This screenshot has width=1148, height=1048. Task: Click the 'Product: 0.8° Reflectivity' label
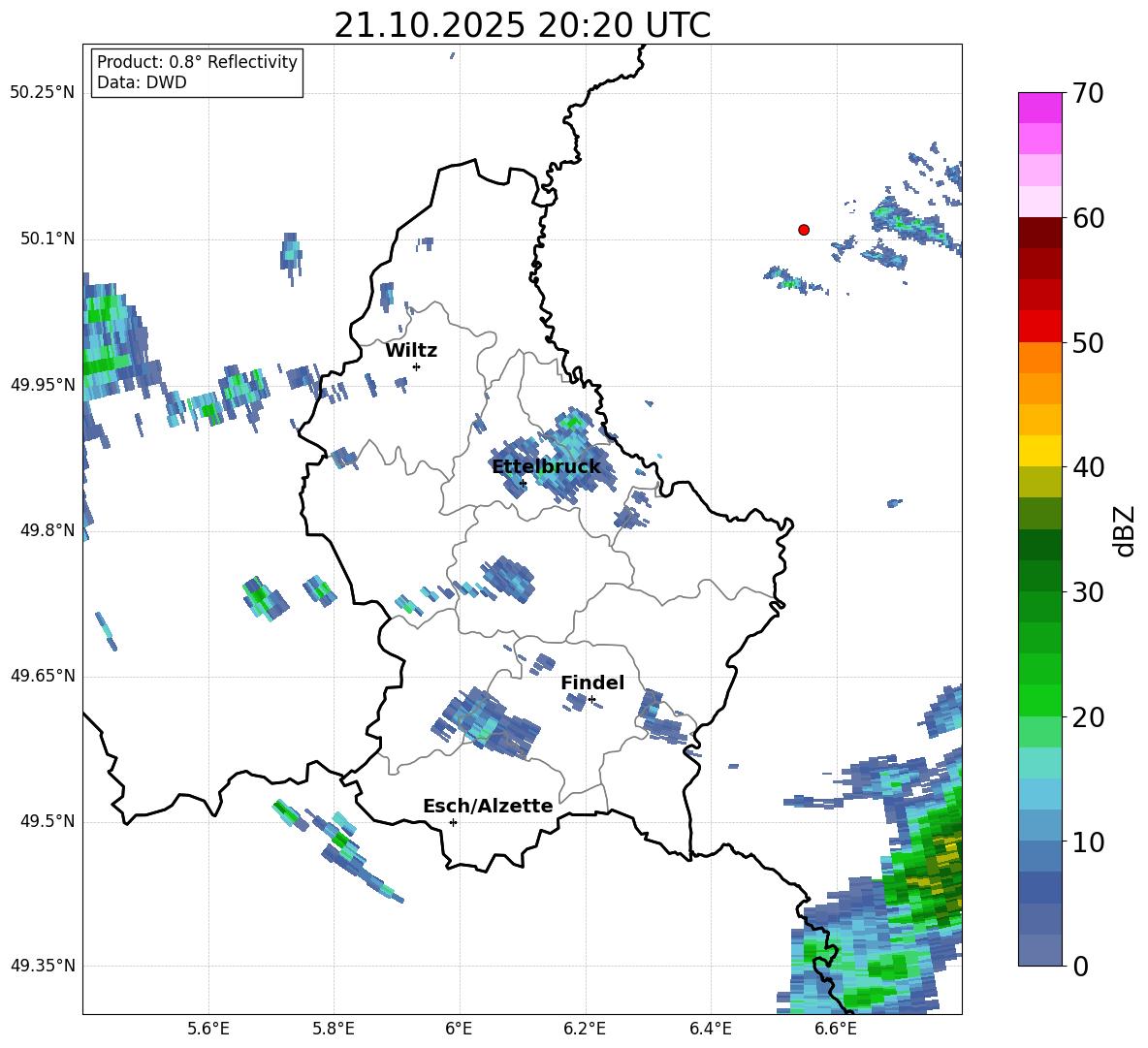pyautogui.click(x=197, y=62)
